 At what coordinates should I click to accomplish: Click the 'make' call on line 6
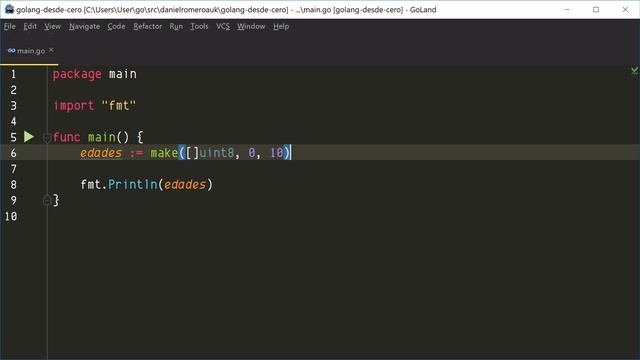tap(164, 153)
